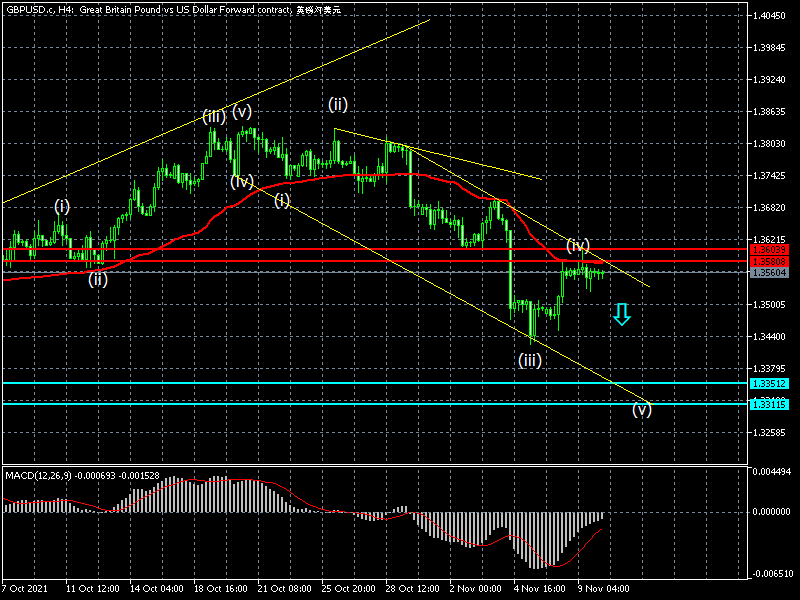
Task: Click the 21 Oct 08:00 date label
Action: point(285,588)
